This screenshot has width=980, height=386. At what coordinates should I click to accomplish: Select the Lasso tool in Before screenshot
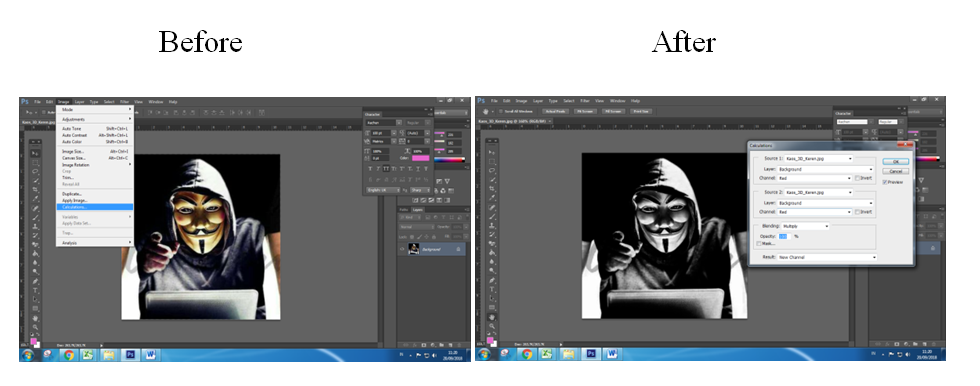coord(35,171)
